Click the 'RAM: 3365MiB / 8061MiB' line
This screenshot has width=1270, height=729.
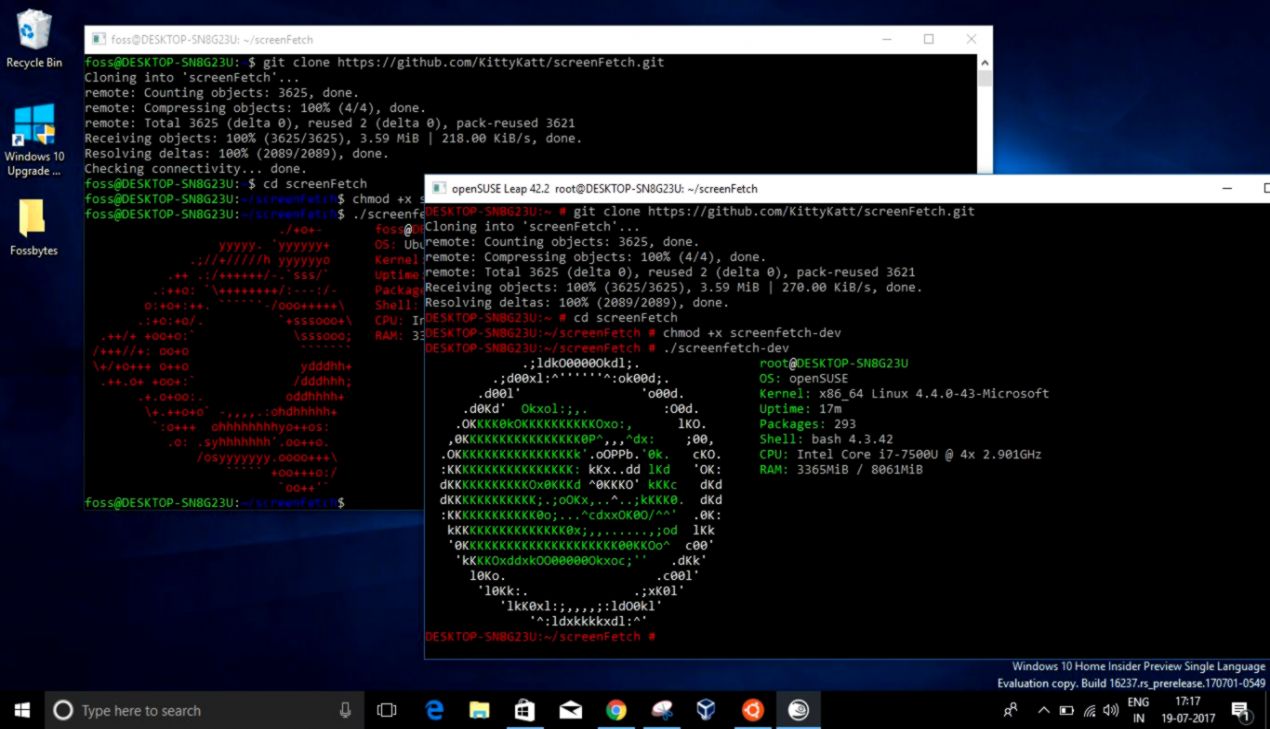841,469
